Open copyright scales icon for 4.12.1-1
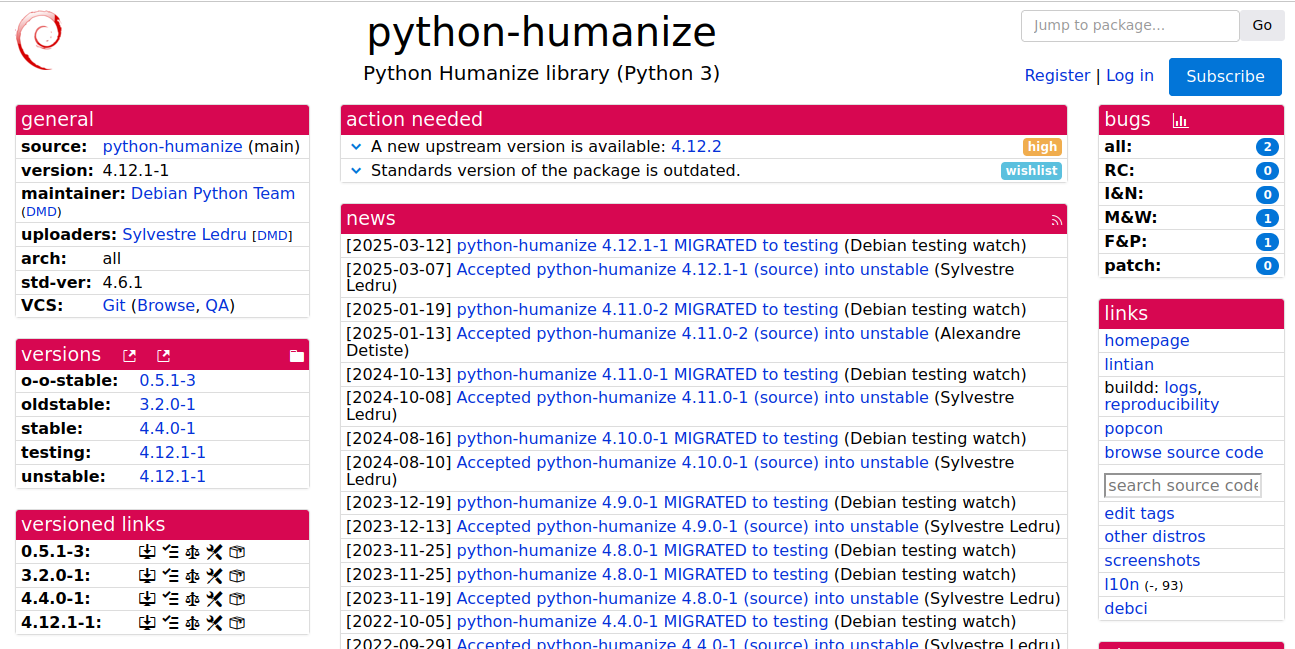The image size is (1295, 649). (192, 622)
